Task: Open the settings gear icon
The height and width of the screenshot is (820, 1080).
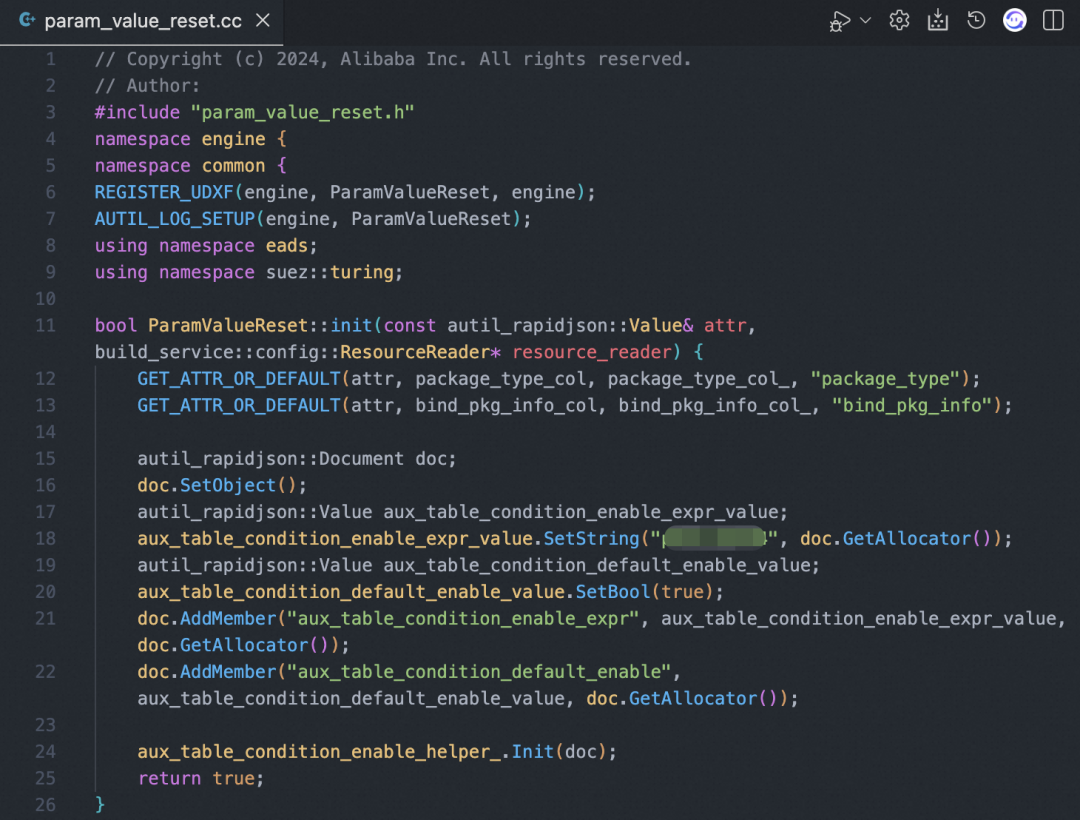Action: [x=899, y=21]
